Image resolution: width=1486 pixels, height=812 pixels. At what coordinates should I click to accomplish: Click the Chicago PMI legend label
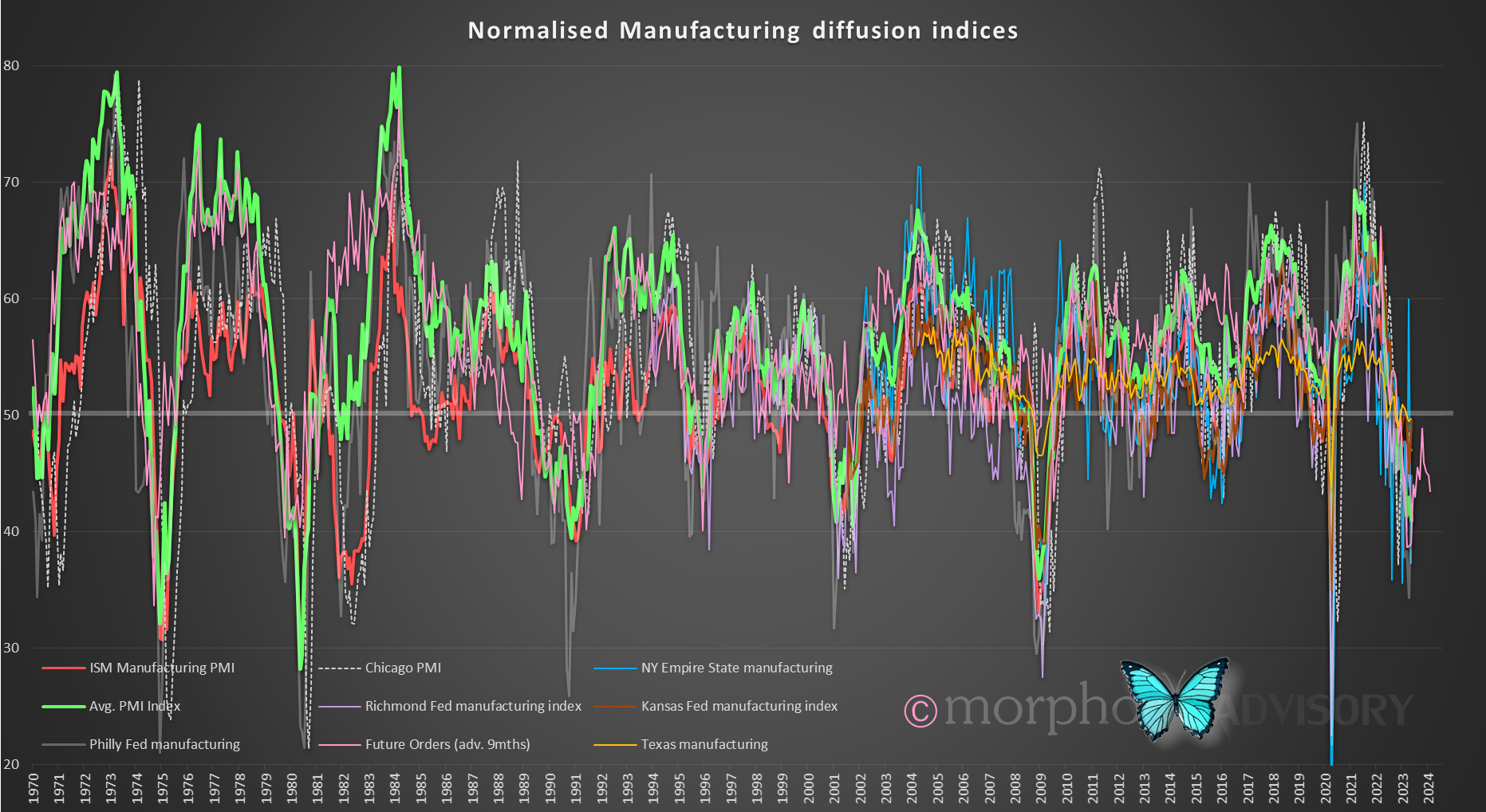(x=403, y=668)
